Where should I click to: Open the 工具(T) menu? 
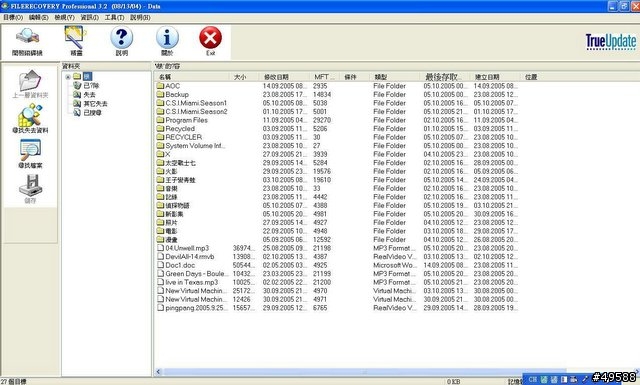click(x=114, y=17)
